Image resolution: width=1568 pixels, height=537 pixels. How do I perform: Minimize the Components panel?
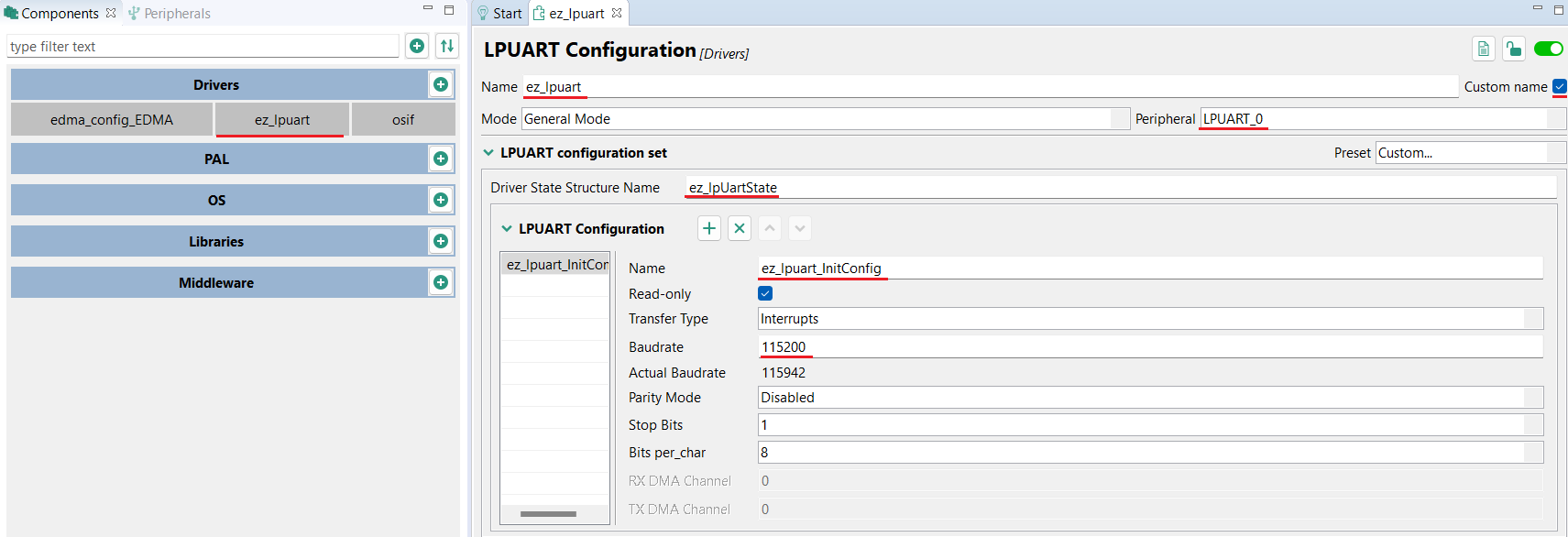point(427,8)
